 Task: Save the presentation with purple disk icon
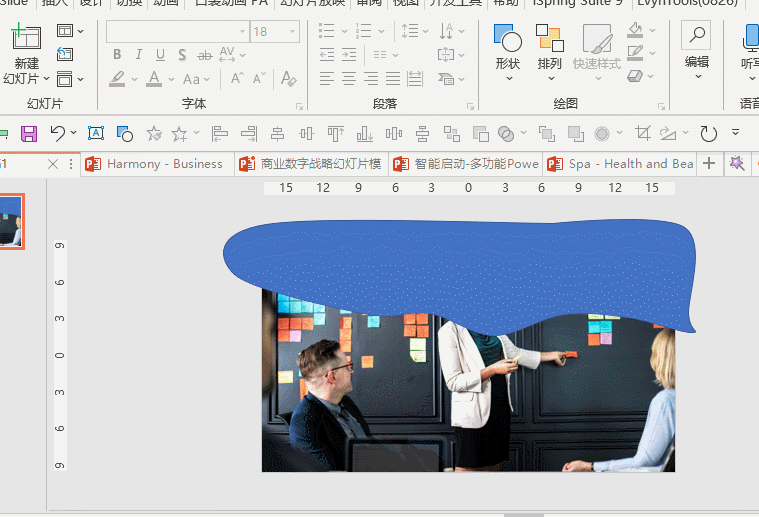point(29,133)
